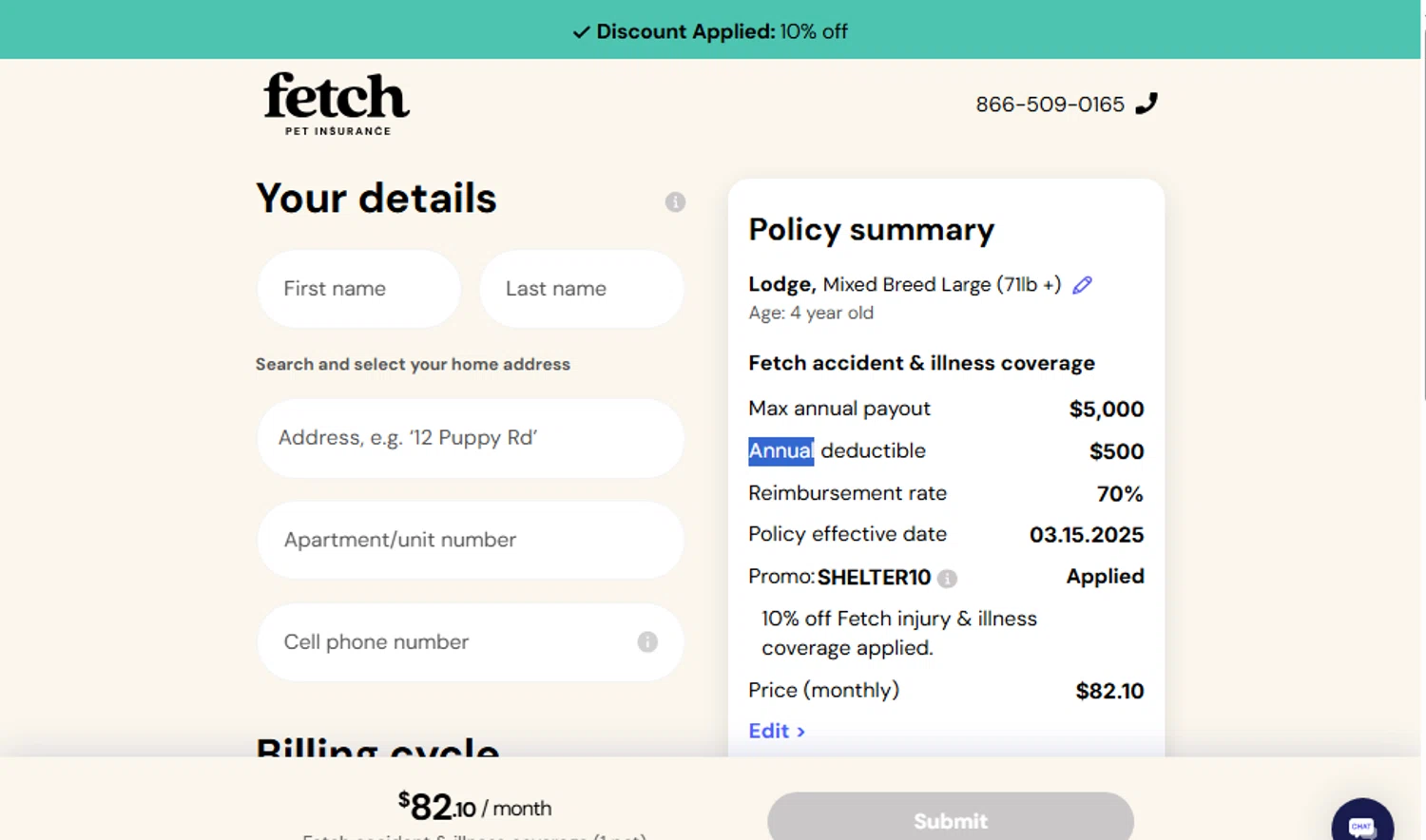This screenshot has width=1426, height=840.
Task: Click the Lodge, Mixed Breed Large pet name
Action: point(904,284)
